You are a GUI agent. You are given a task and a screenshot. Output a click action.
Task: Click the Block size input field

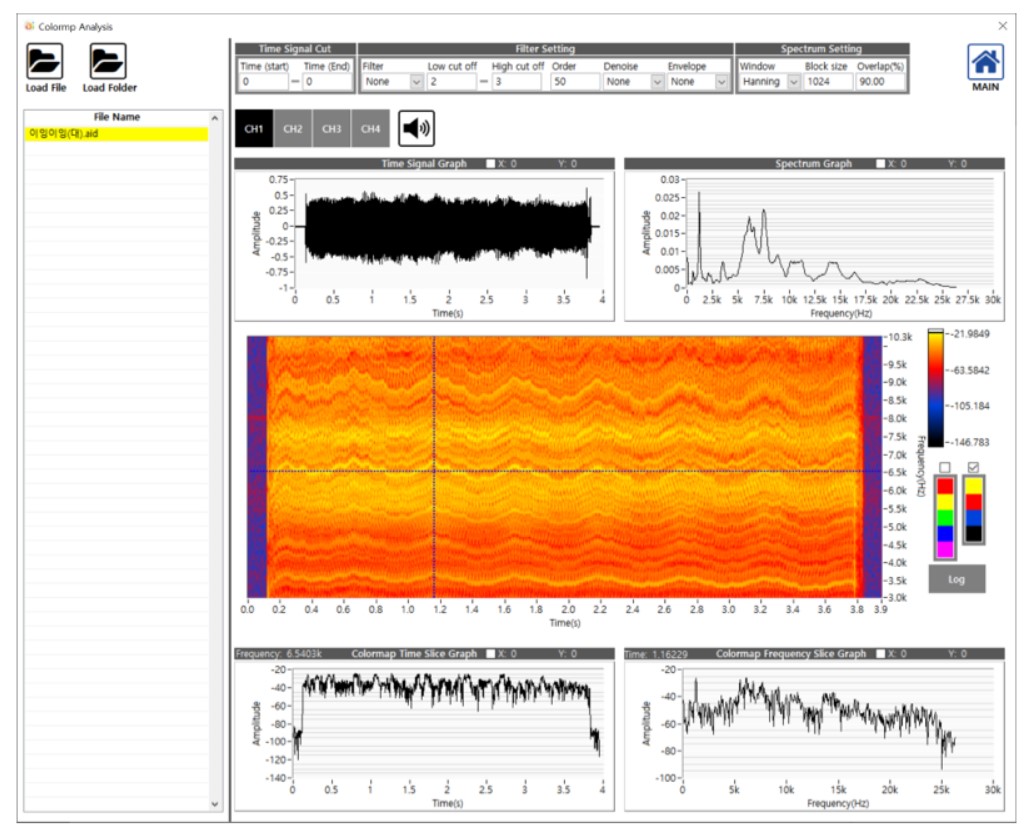click(827, 82)
